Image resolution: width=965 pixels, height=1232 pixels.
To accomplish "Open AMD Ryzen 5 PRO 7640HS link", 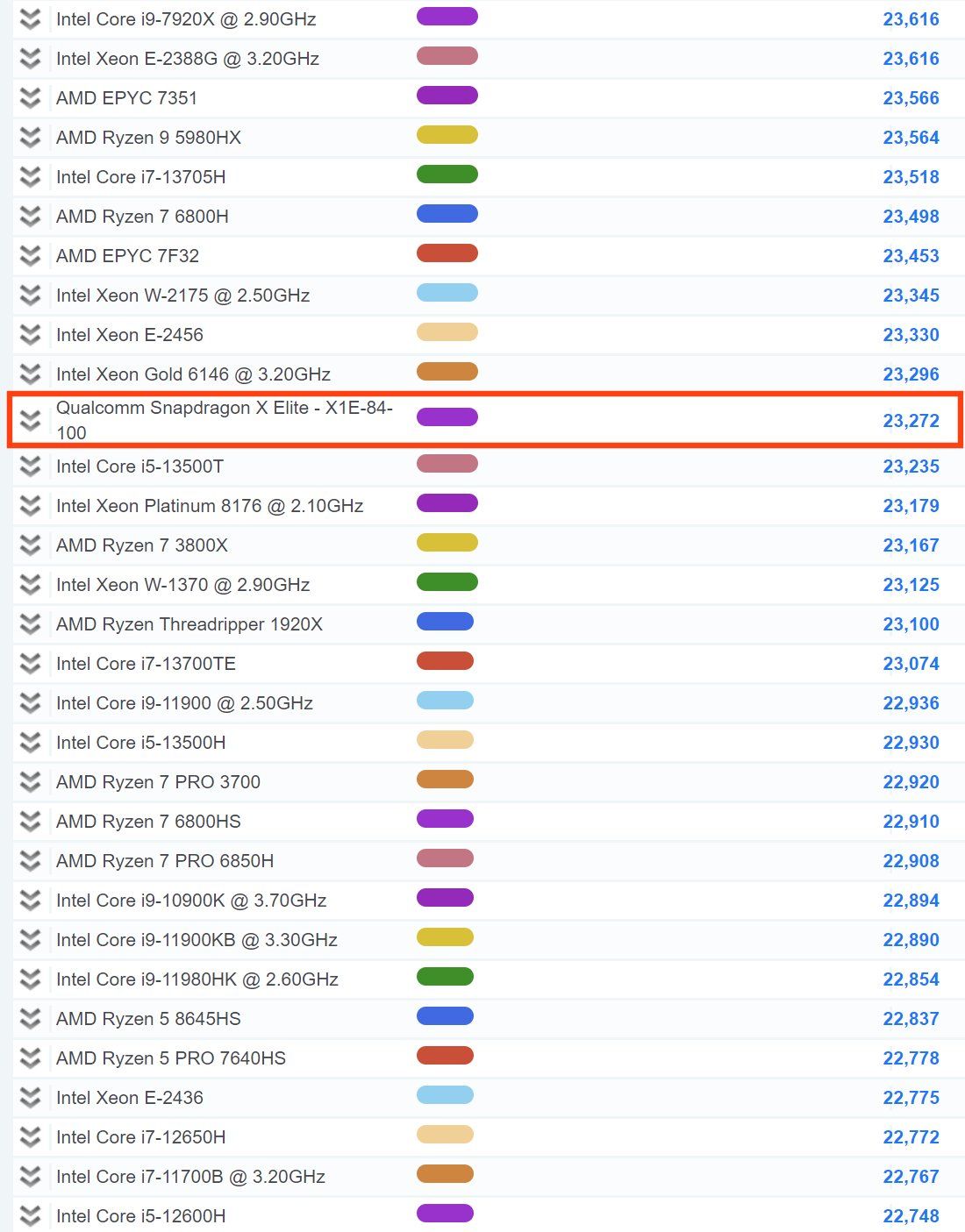I will pyautogui.click(x=171, y=1058).
